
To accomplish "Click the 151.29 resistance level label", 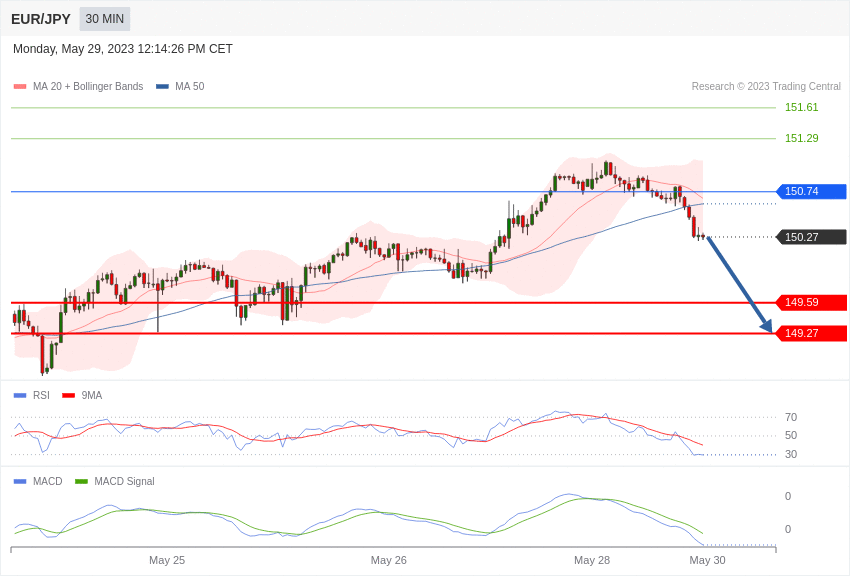I will (x=801, y=138).
